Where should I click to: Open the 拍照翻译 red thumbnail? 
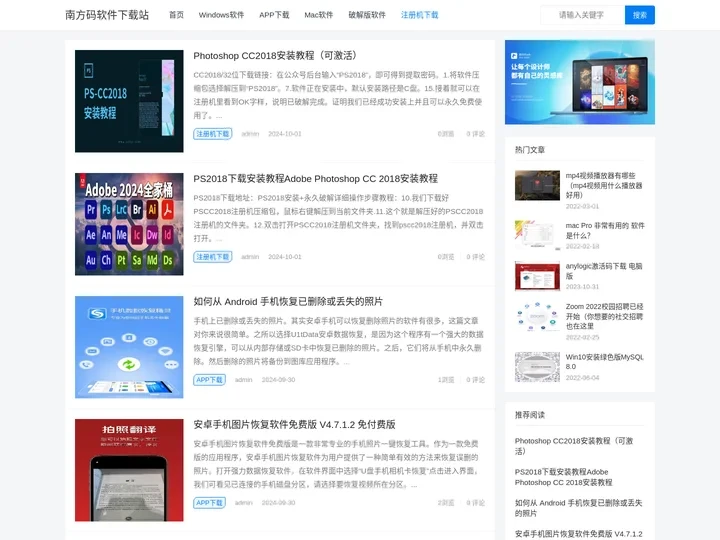tap(129, 470)
